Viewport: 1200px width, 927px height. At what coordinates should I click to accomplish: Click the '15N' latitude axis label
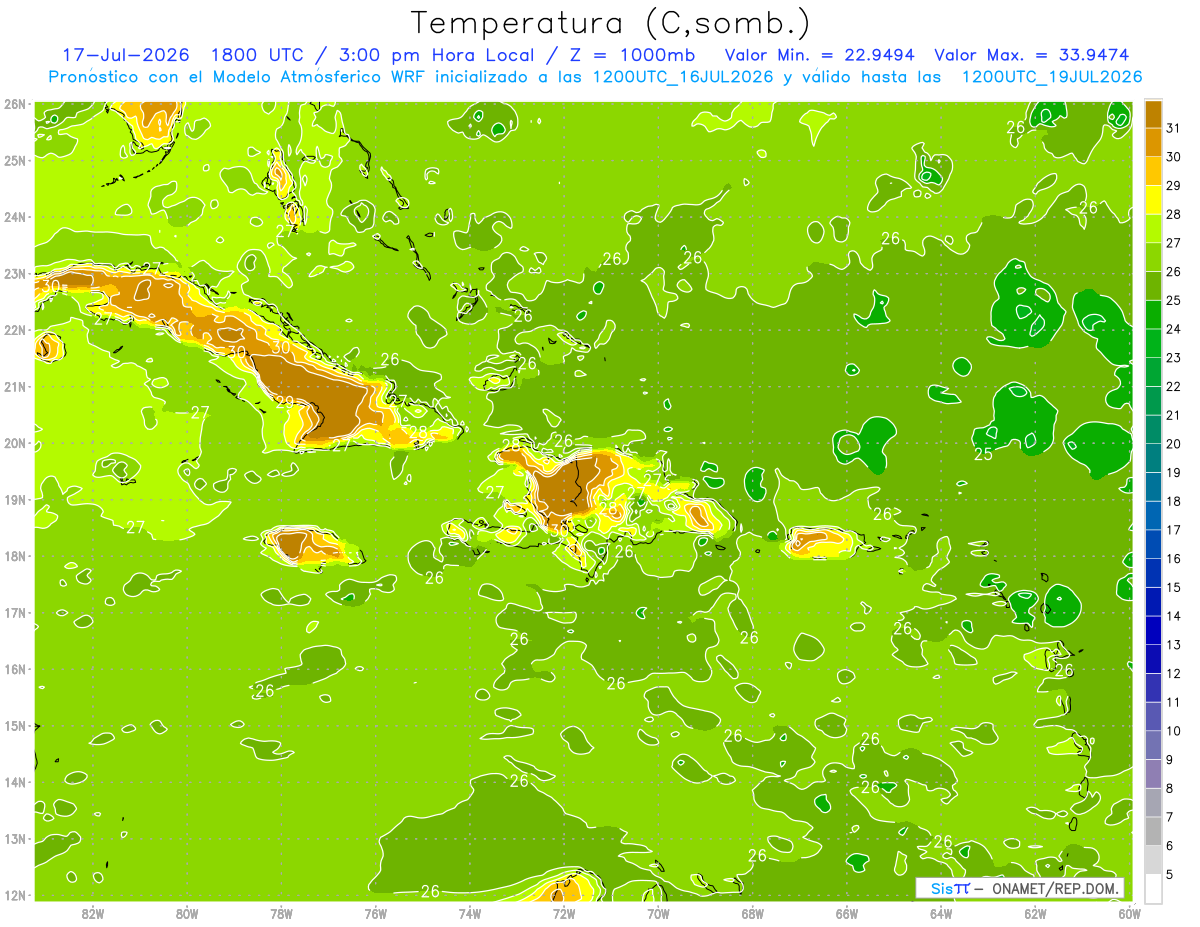pos(14,725)
